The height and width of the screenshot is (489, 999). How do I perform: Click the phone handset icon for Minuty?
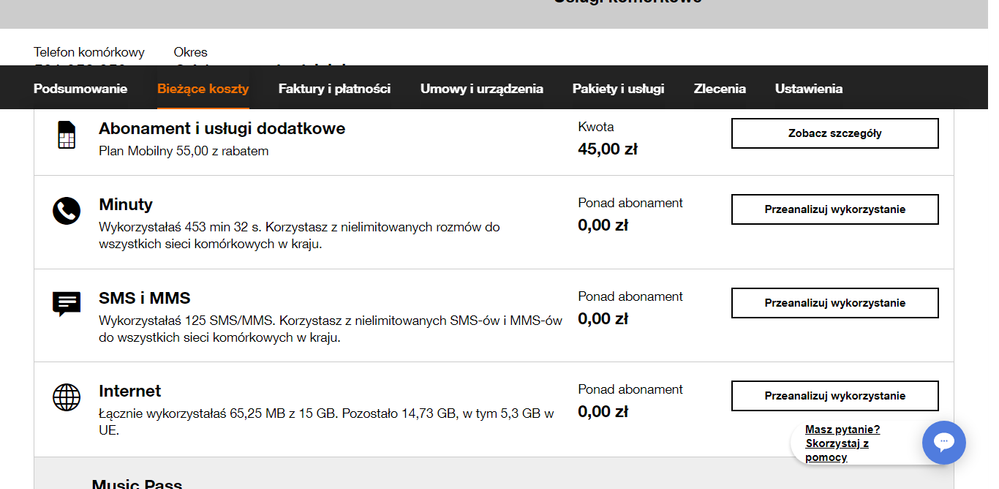point(66,211)
